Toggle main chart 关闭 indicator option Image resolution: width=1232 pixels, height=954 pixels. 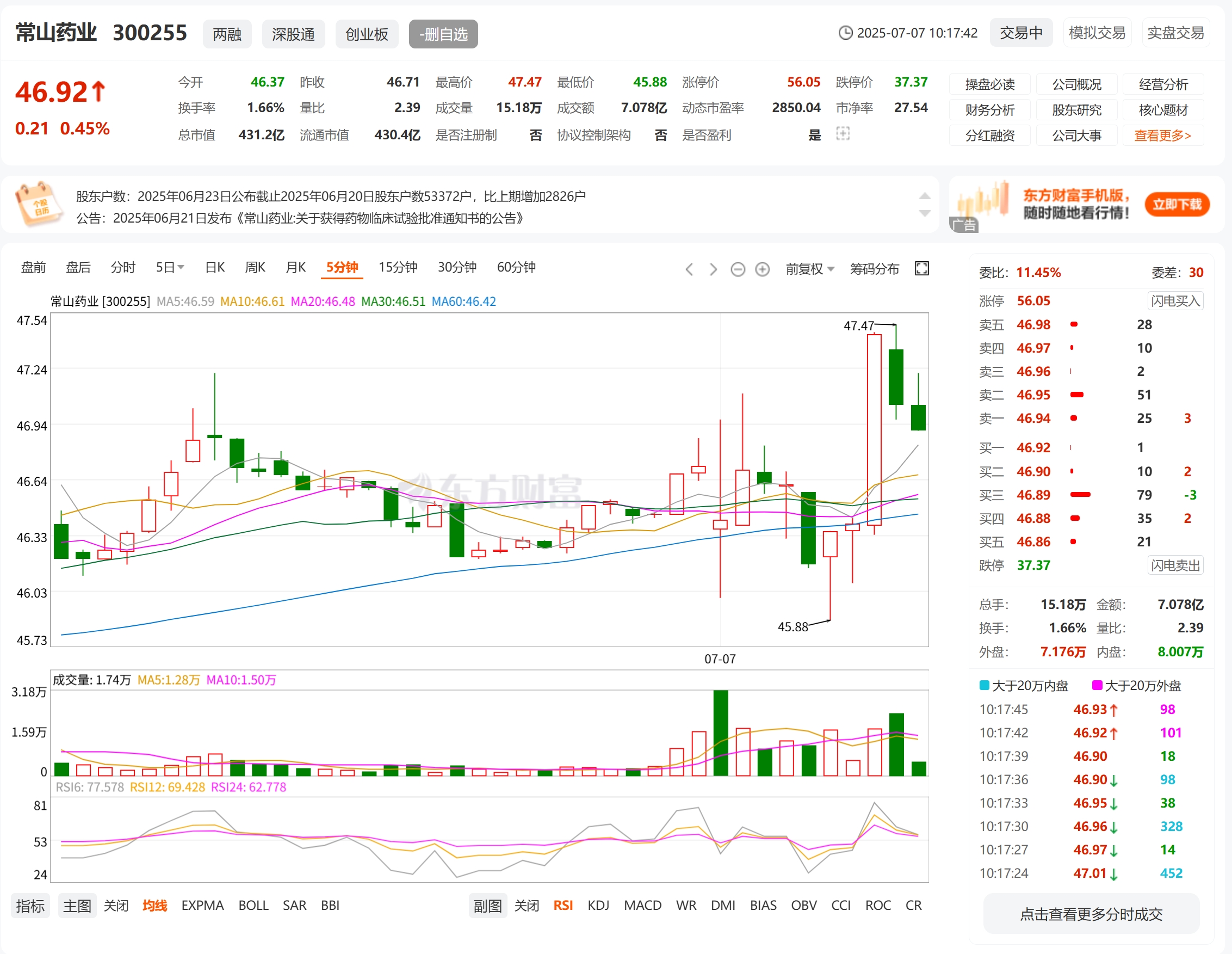pyautogui.click(x=116, y=906)
